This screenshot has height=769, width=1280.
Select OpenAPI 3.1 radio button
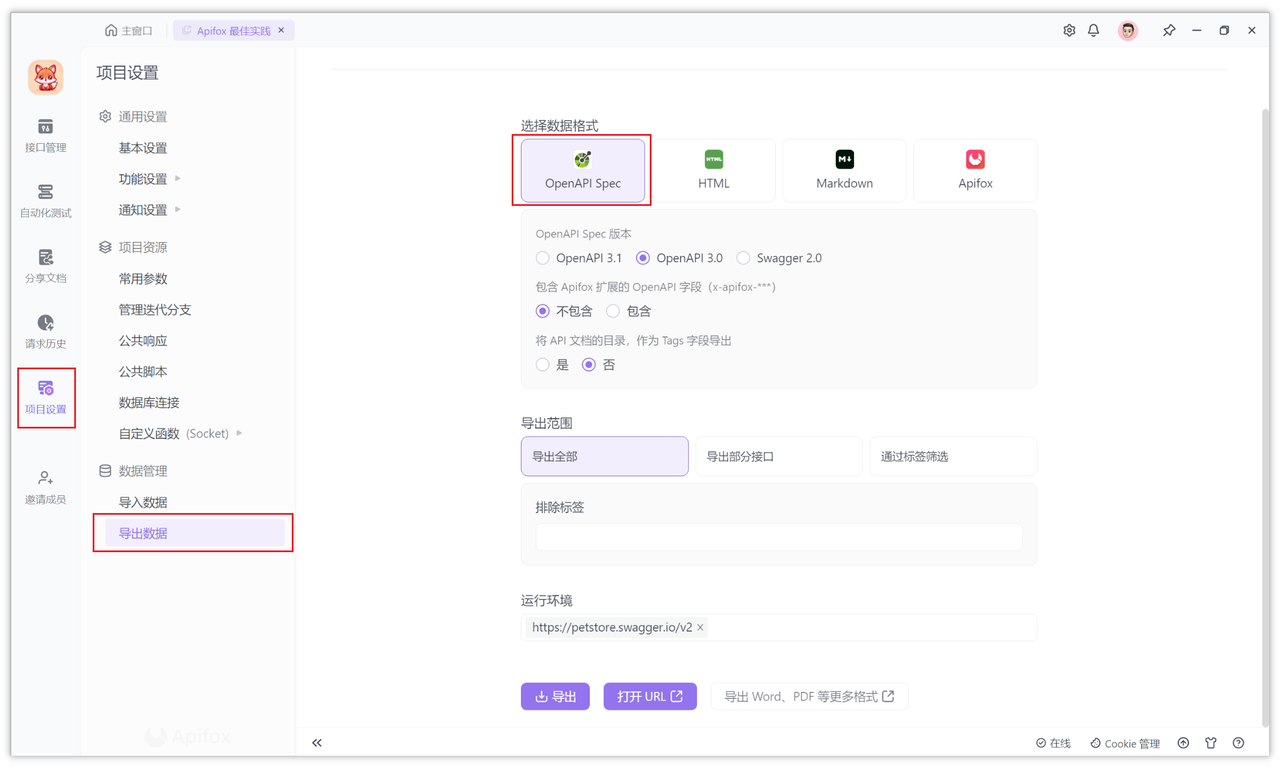point(543,258)
